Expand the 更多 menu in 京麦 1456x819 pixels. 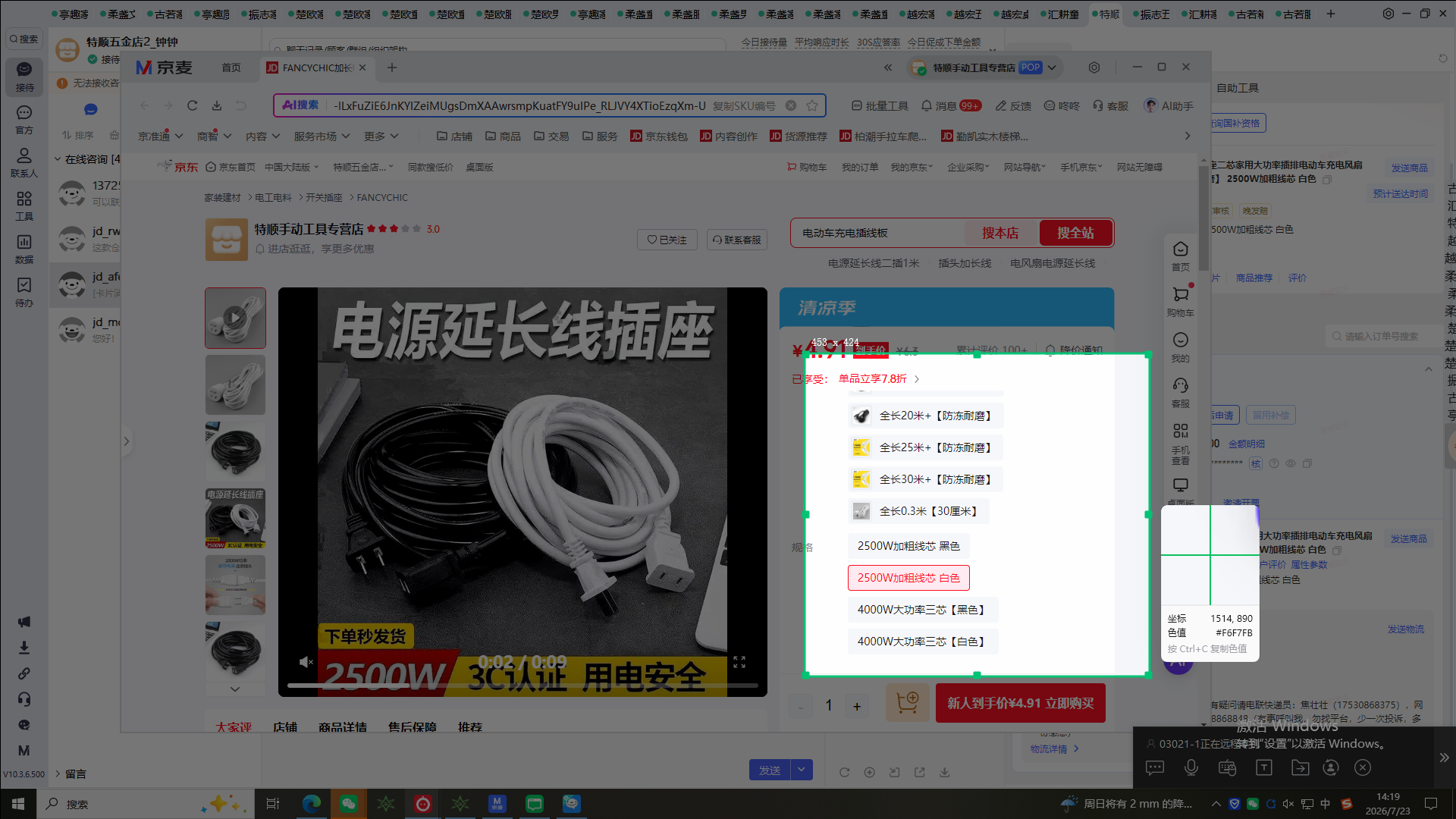(381, 136)
